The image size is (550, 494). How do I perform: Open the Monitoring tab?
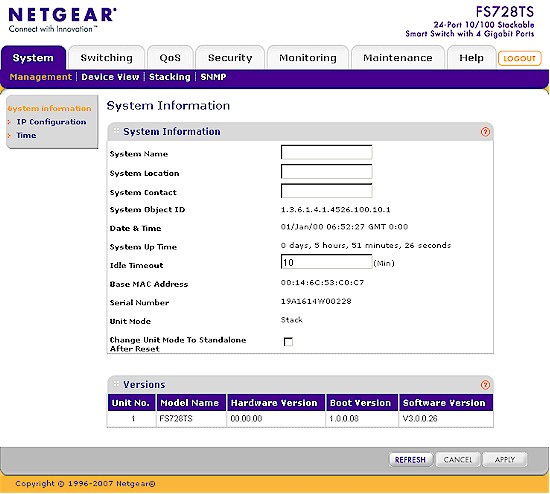(x=308, y=58)
